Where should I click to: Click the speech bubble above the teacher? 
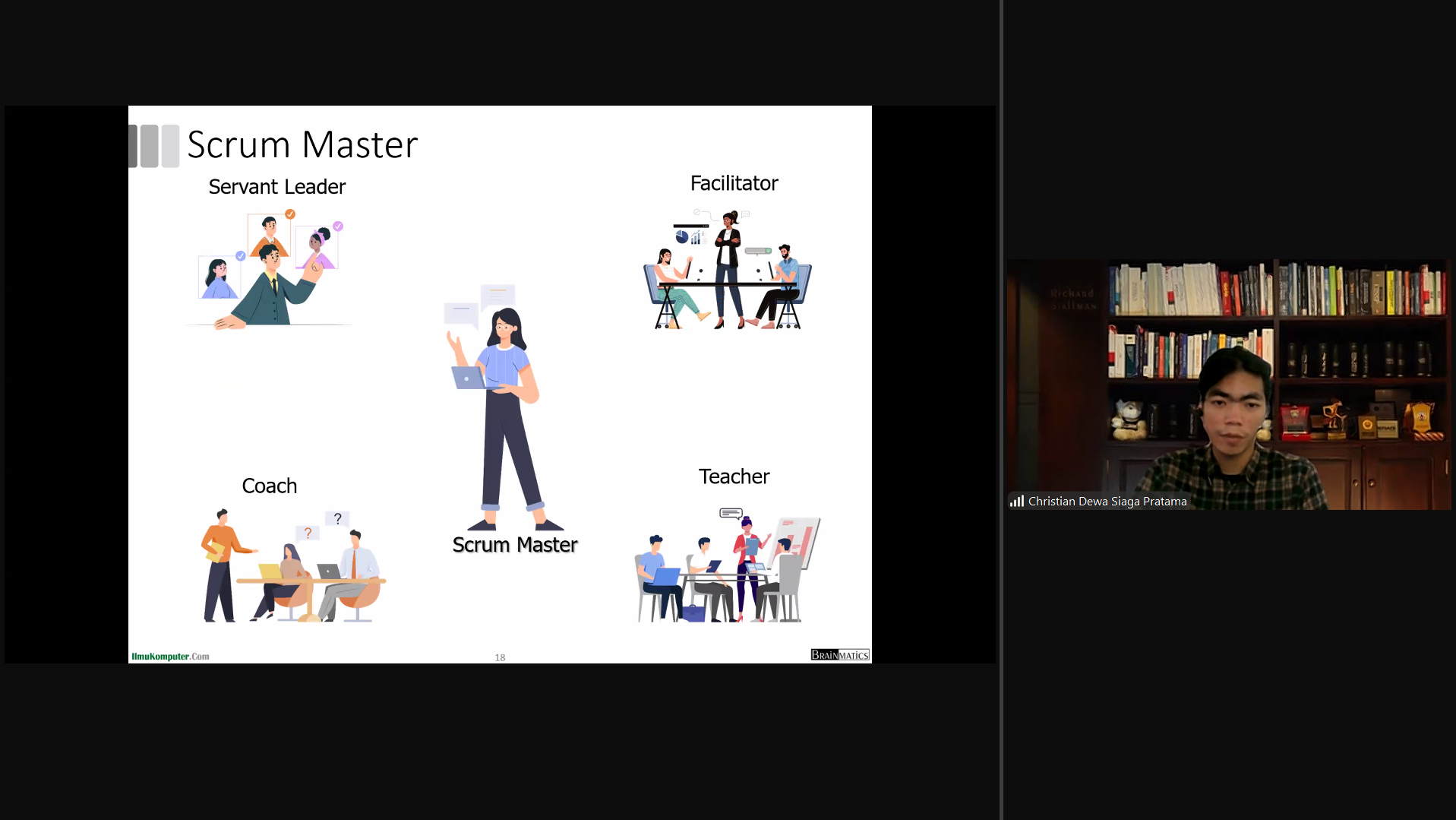pyautogui.click(x=731, y=513)
